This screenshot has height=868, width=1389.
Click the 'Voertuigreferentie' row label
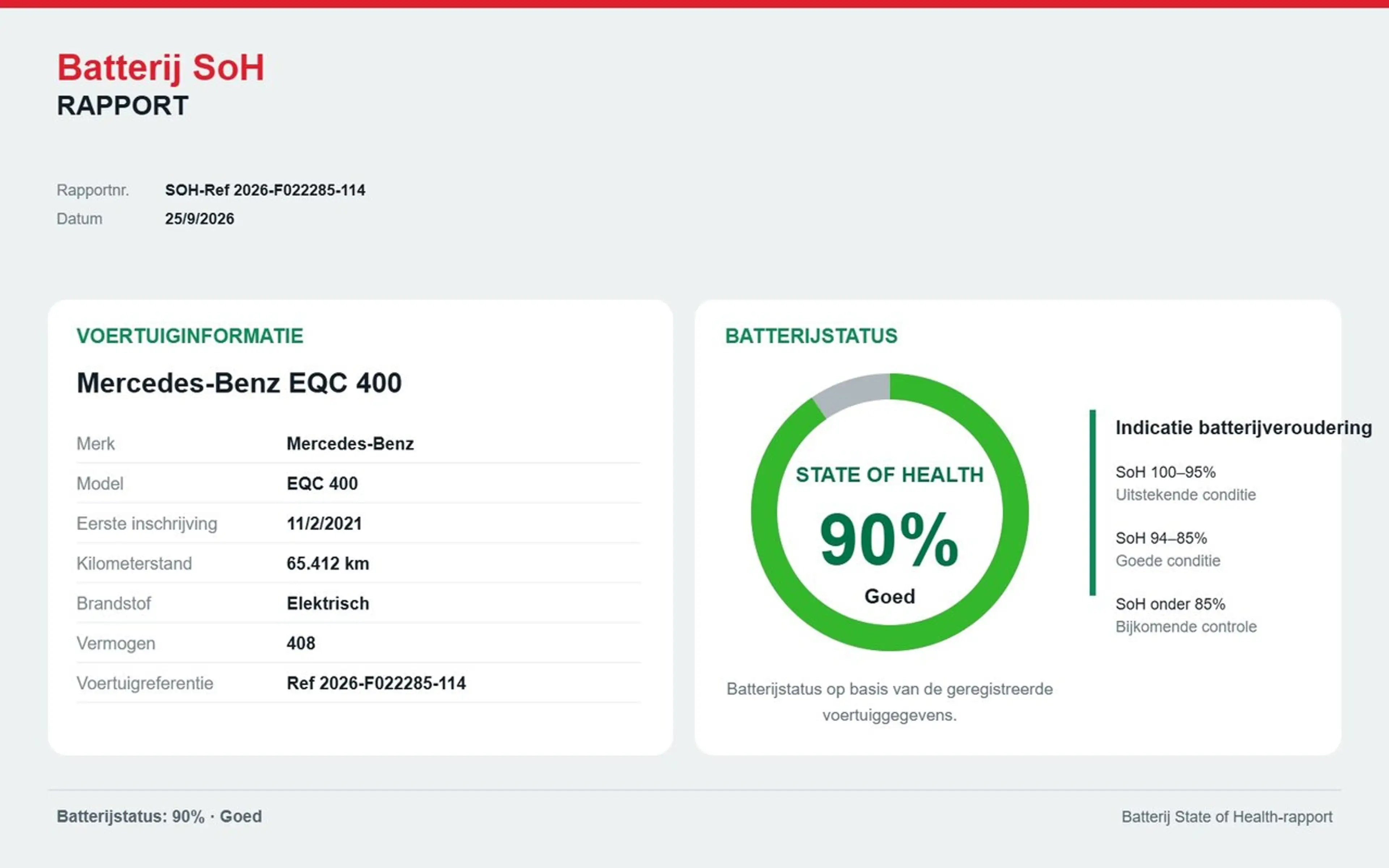(145, 683)
